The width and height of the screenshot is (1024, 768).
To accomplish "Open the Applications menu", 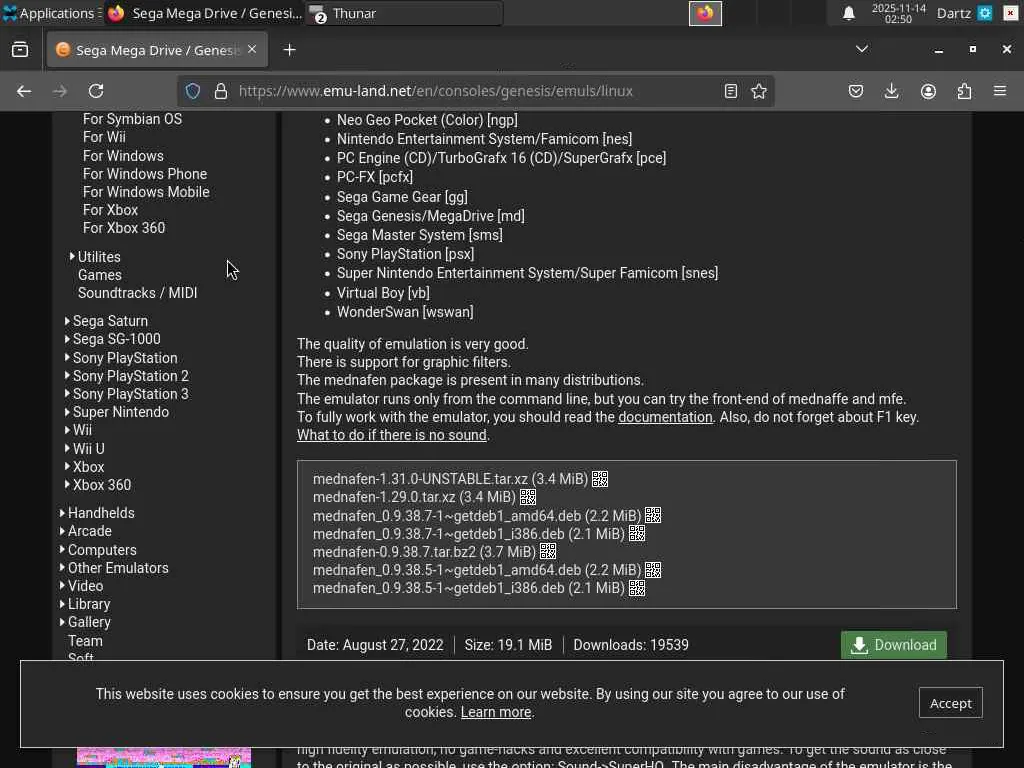I will pyautogui.click(x=50, y=13).
